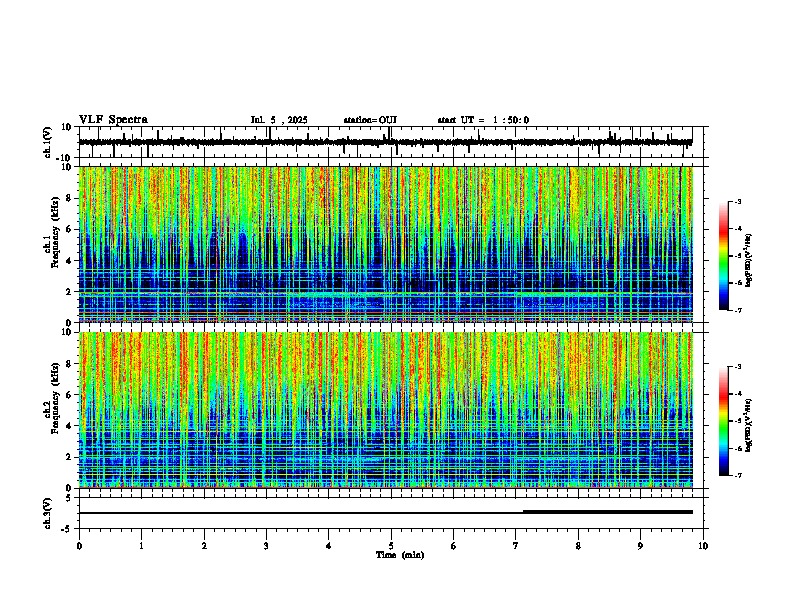Click the time axis tick label "1"
This screenshot has width=792, height=612.
point(141,546)
